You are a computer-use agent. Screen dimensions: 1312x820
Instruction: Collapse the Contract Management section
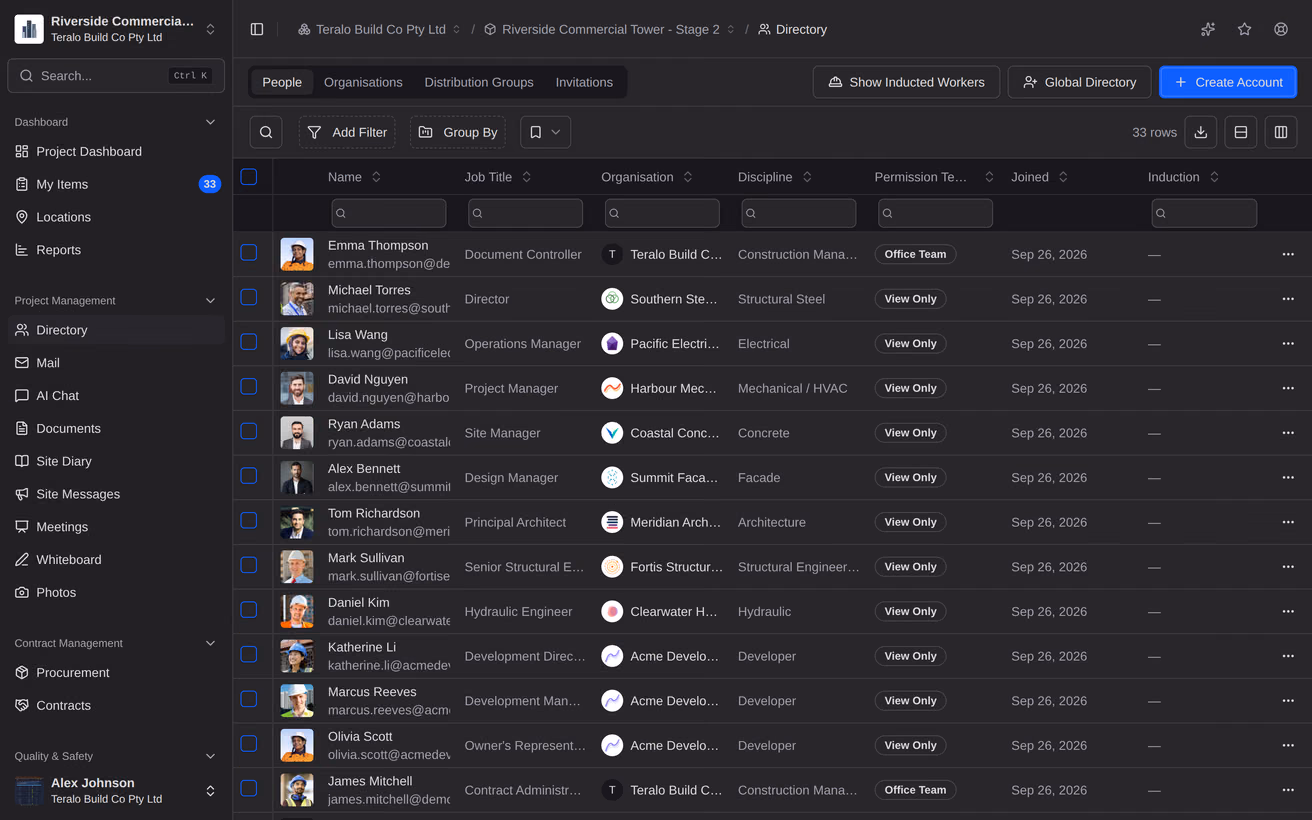point(210,644)
